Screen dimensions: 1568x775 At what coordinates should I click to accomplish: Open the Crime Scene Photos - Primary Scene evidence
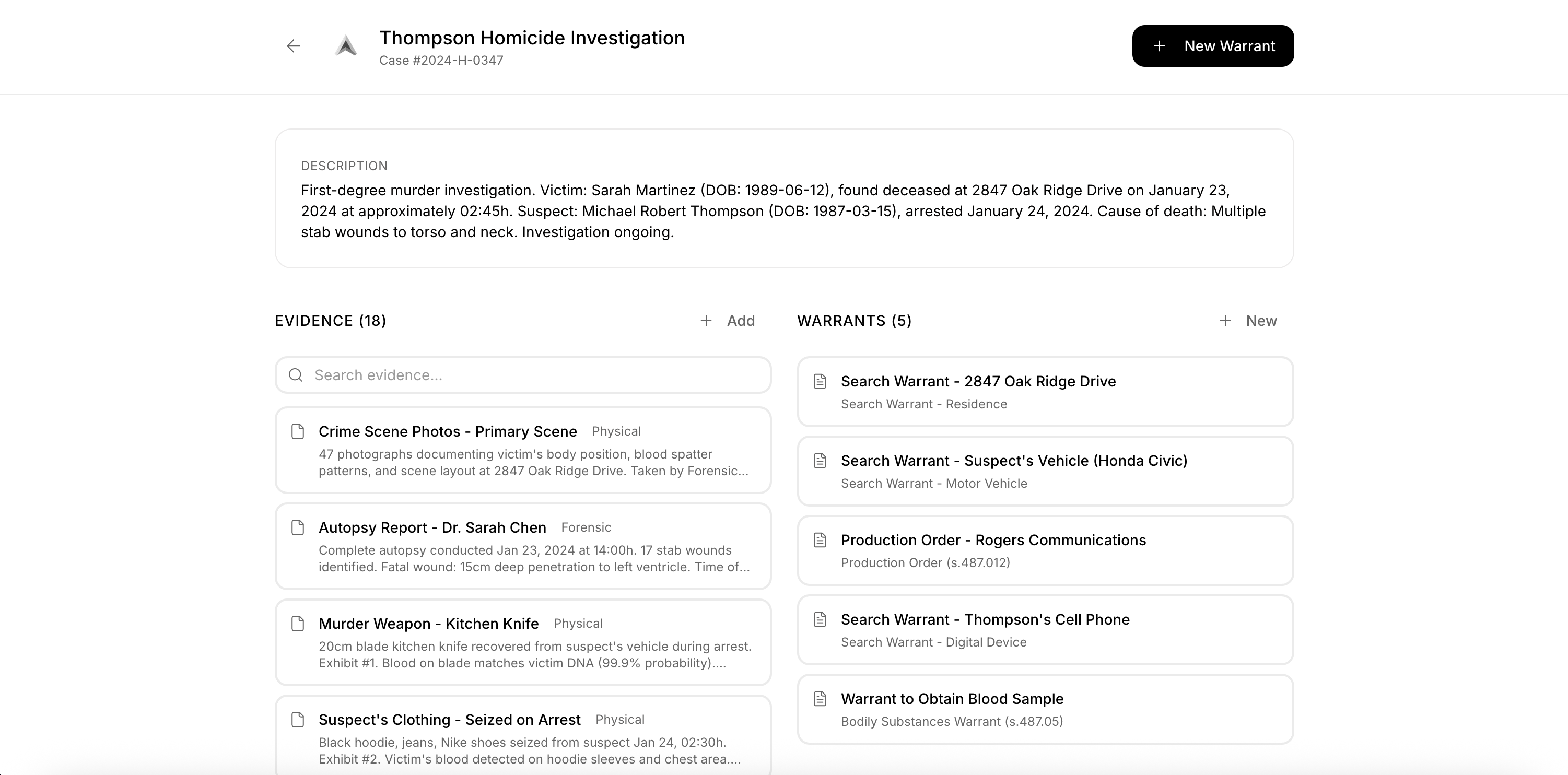coord(448,432)
